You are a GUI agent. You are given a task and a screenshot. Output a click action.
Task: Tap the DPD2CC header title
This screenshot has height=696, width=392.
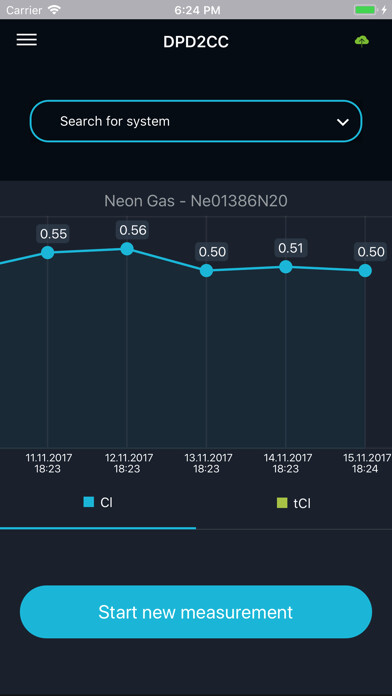[x=196, y=42]
